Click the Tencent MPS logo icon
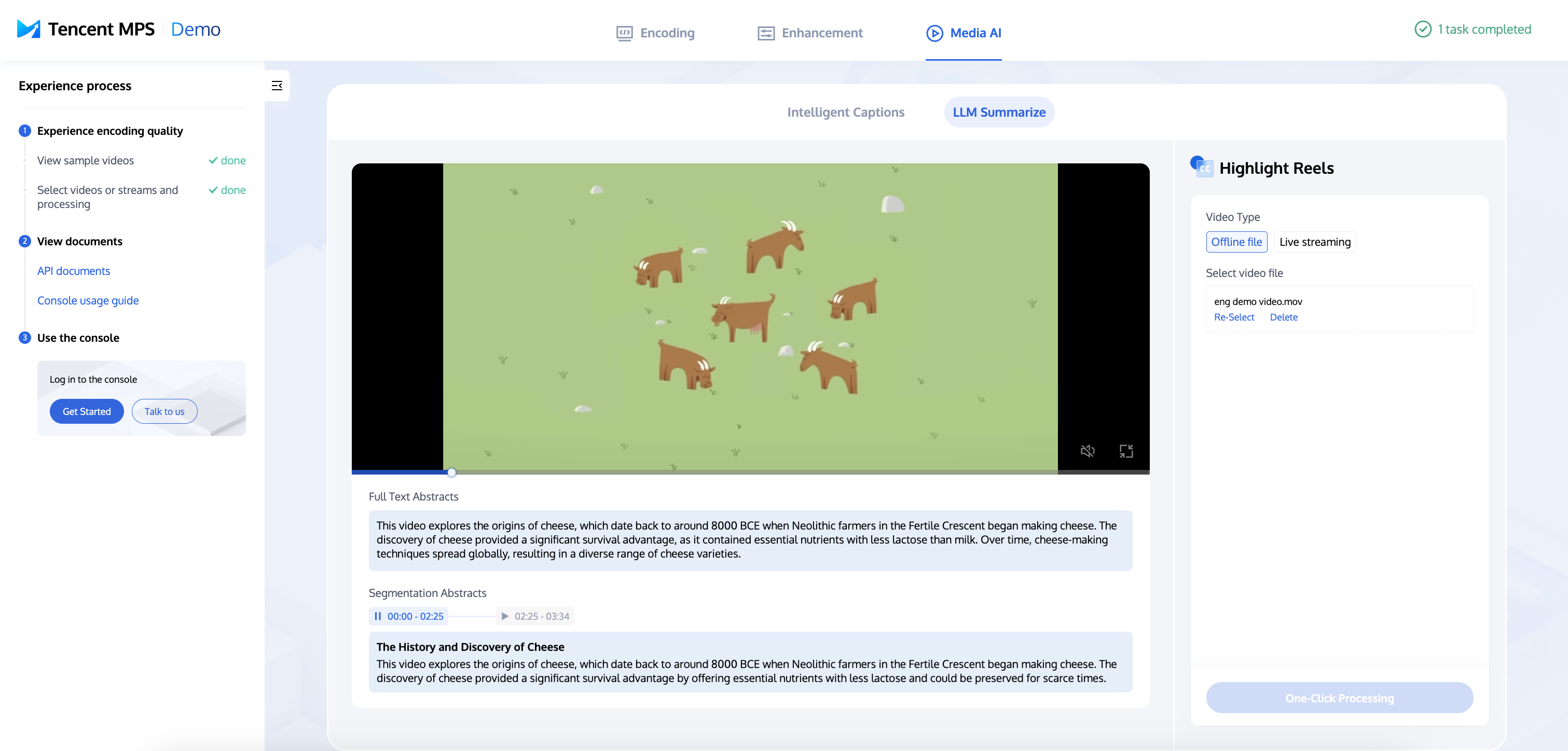Image resolution: width=1568 pixels, height=751 pixels. 29,29
